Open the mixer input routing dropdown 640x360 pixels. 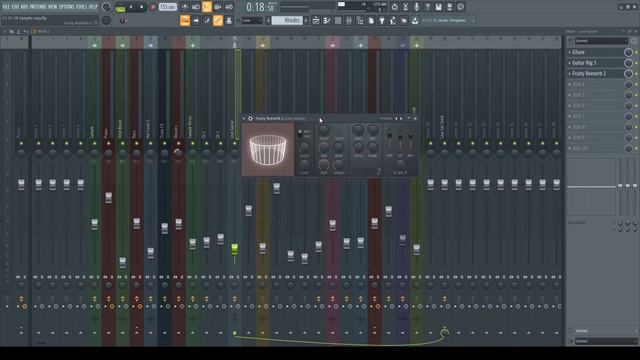coord(601,41)
